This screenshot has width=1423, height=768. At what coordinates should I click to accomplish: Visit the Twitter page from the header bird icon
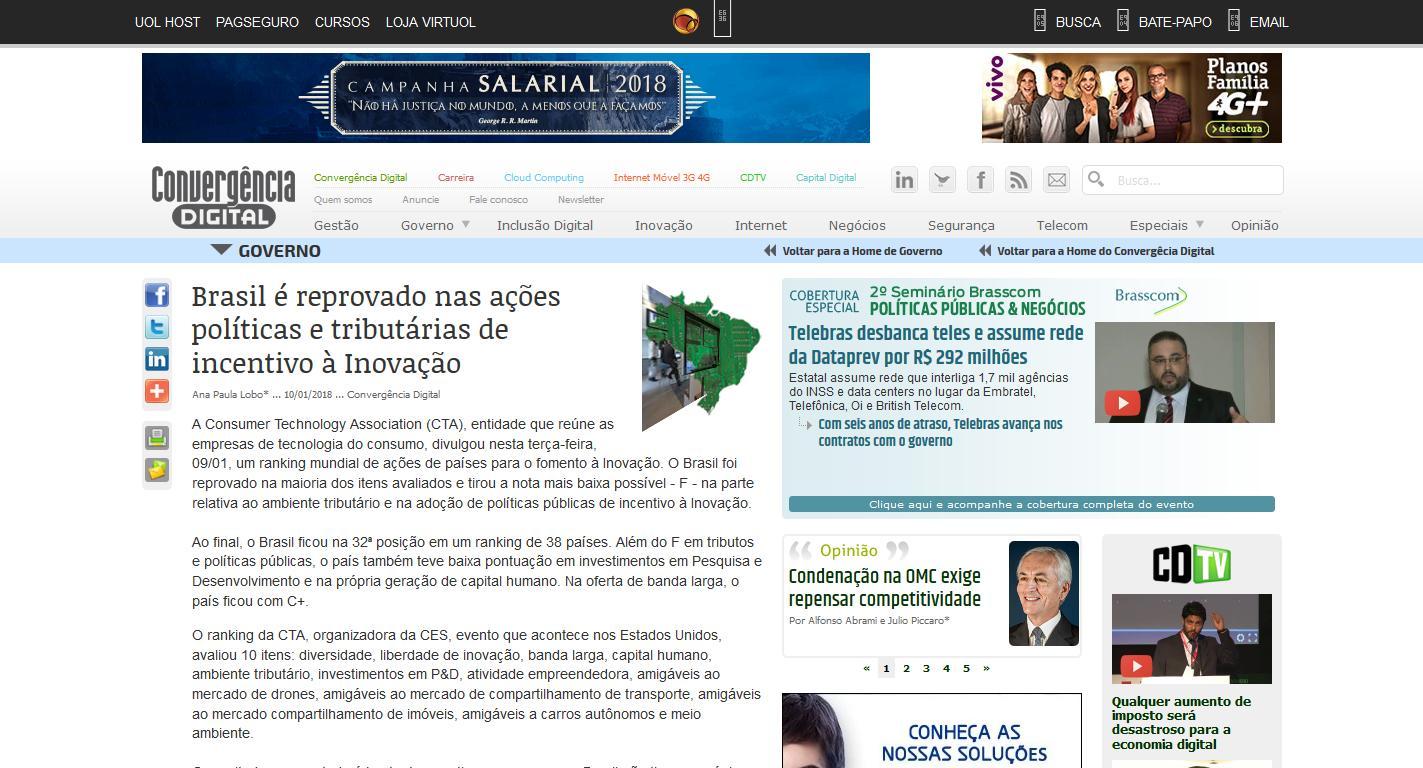click(x=942, y=180)
